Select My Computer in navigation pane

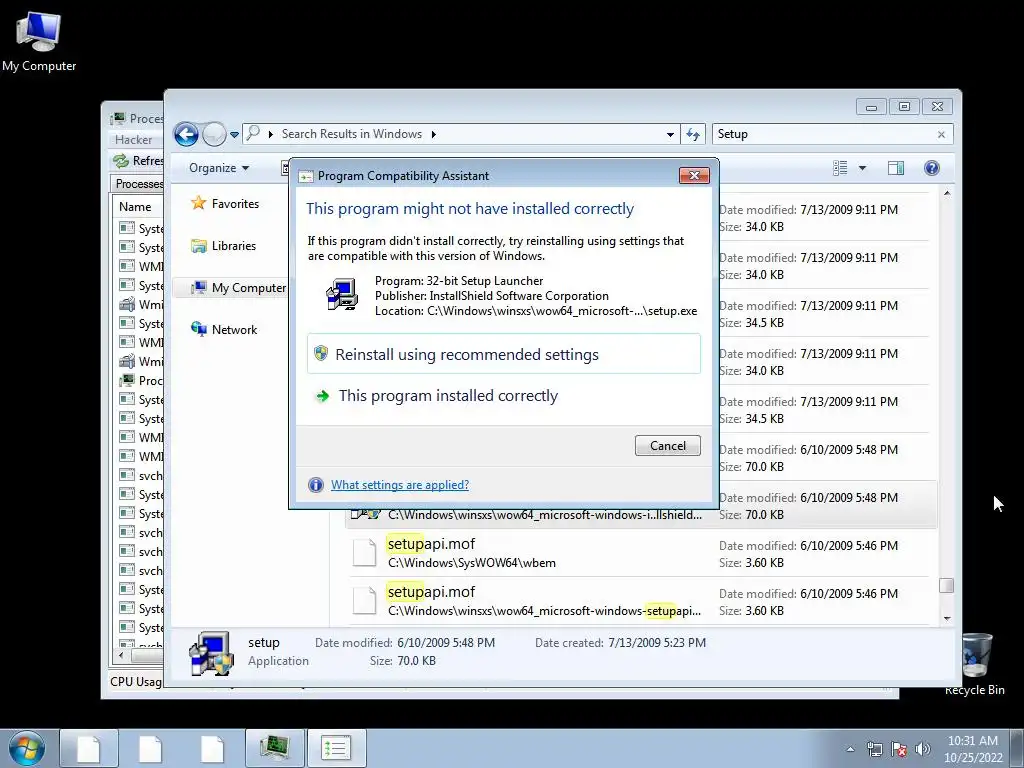(x=238, y=288)
